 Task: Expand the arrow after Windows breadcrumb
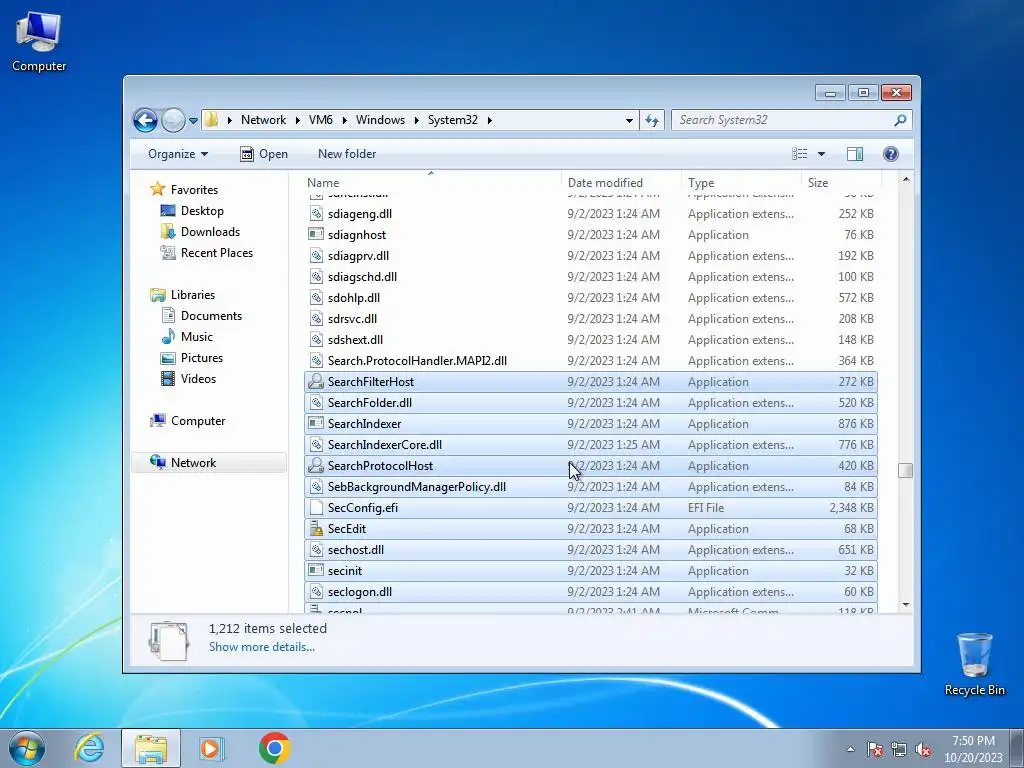[416, 120]
